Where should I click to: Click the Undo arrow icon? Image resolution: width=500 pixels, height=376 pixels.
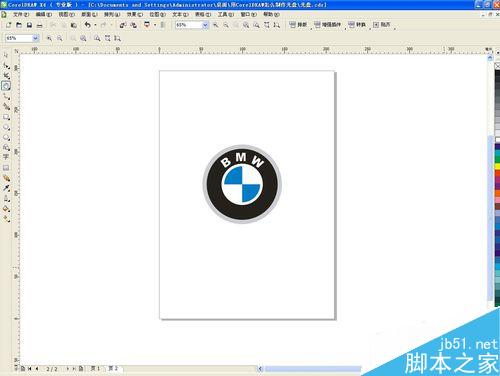pyautogui.click(x=87, y=25)
